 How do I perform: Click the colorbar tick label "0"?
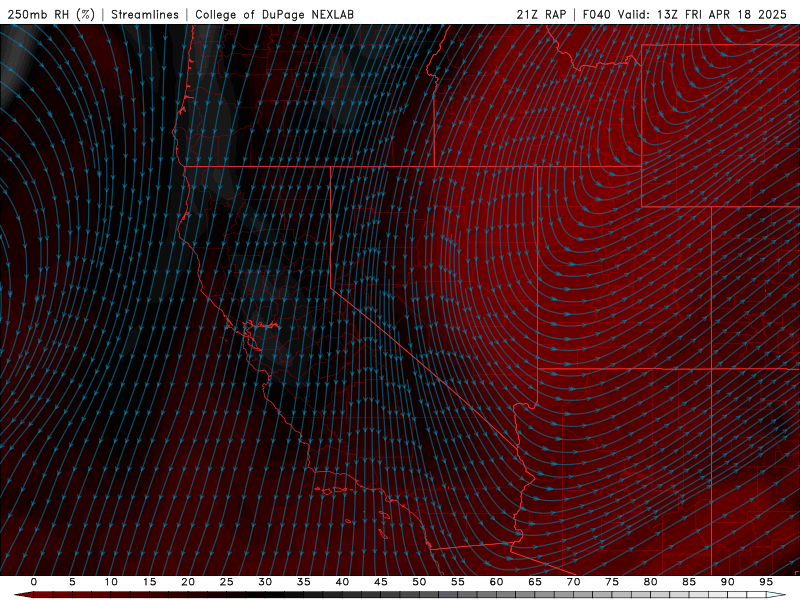(34, 582)
